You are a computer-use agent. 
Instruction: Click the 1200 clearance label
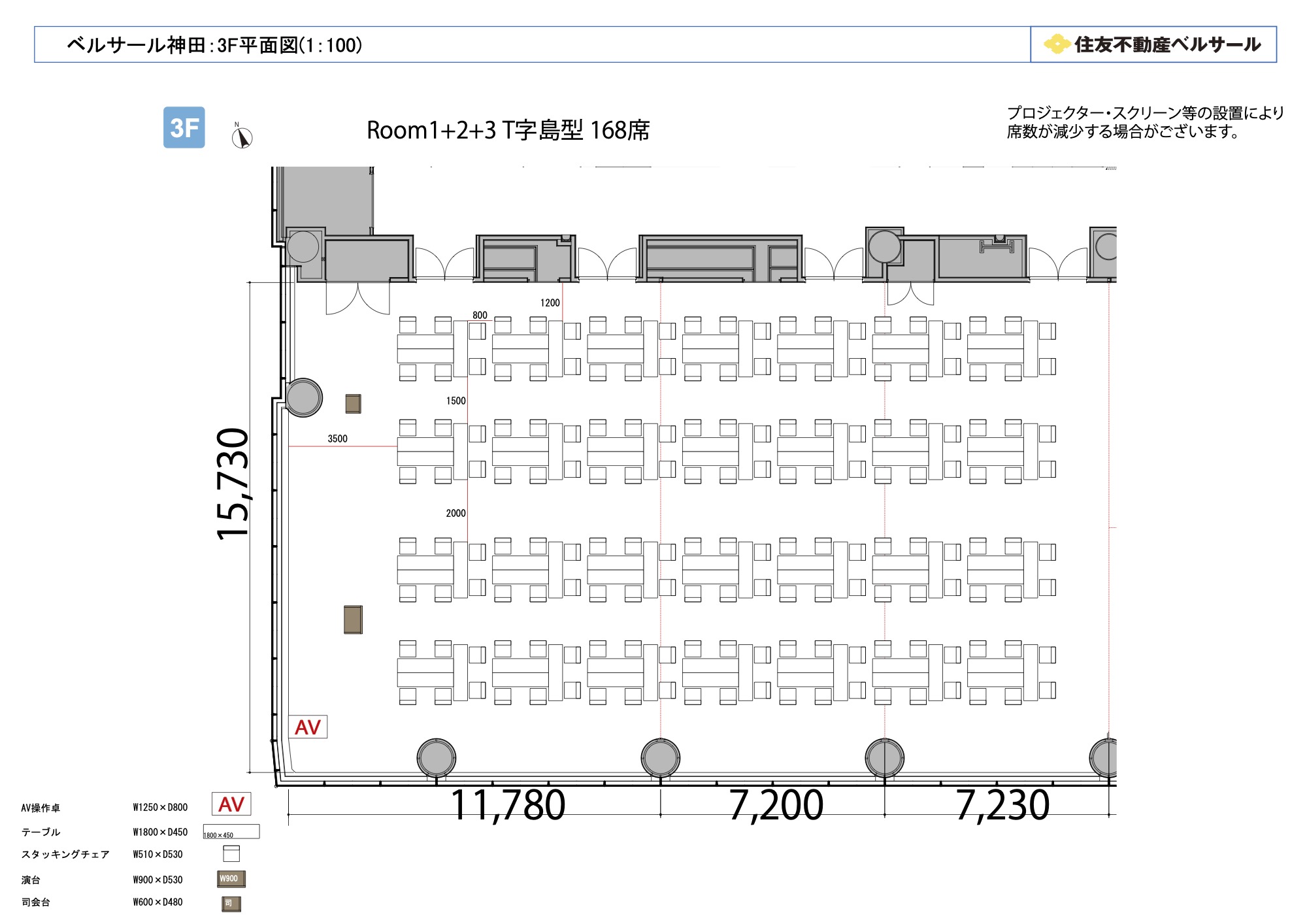pyautogui.click(x=550, y=303)
